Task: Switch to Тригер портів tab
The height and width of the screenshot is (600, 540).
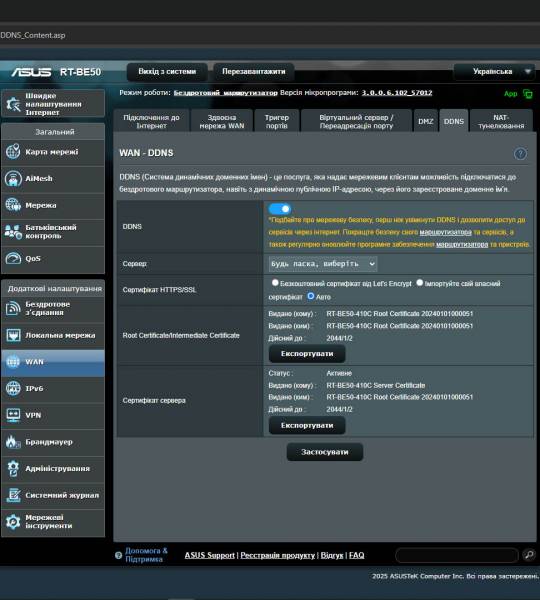Action: click(x=277, y=121)
